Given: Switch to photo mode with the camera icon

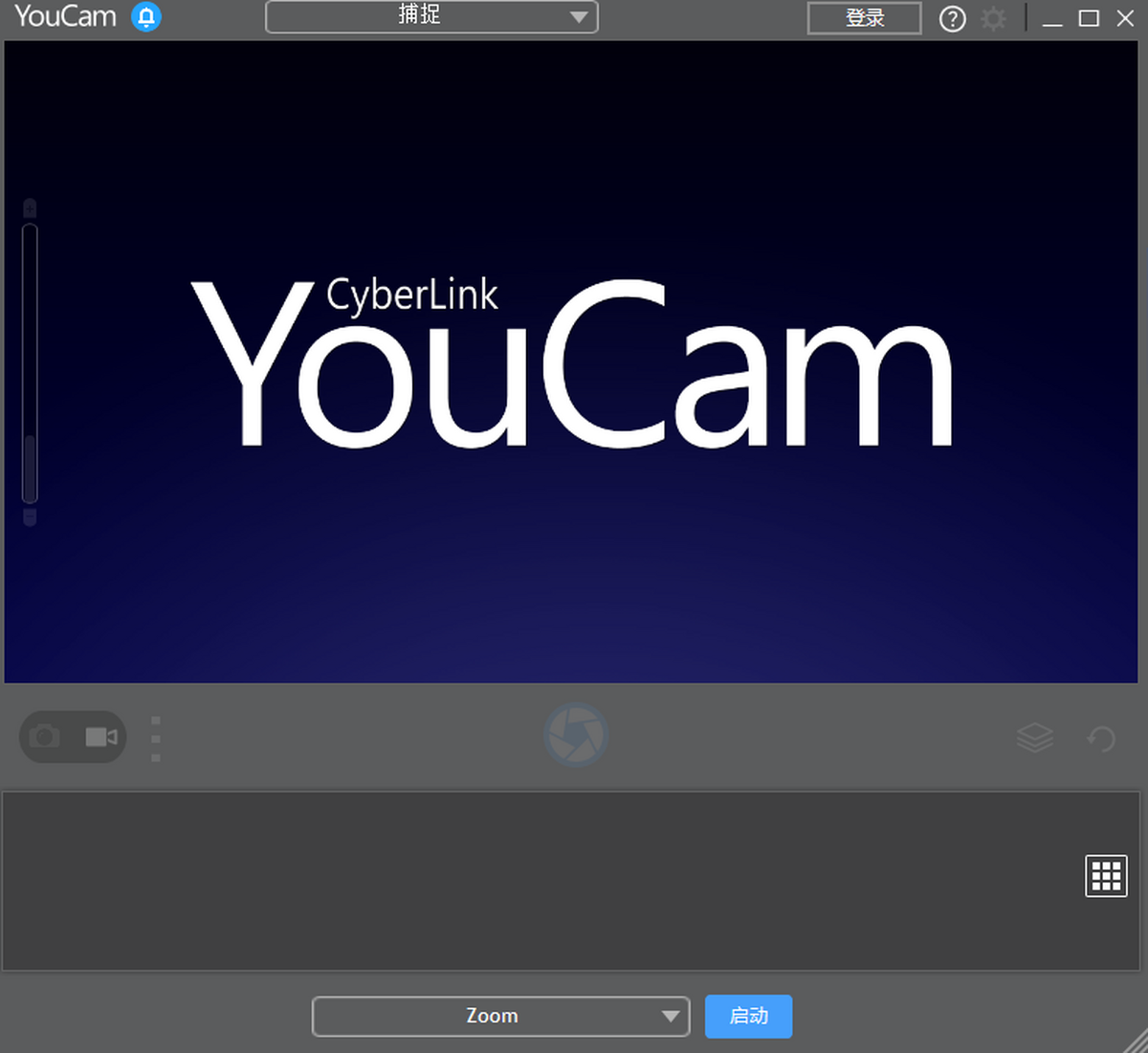Looking at the screenshot, I should pos(44,736).
